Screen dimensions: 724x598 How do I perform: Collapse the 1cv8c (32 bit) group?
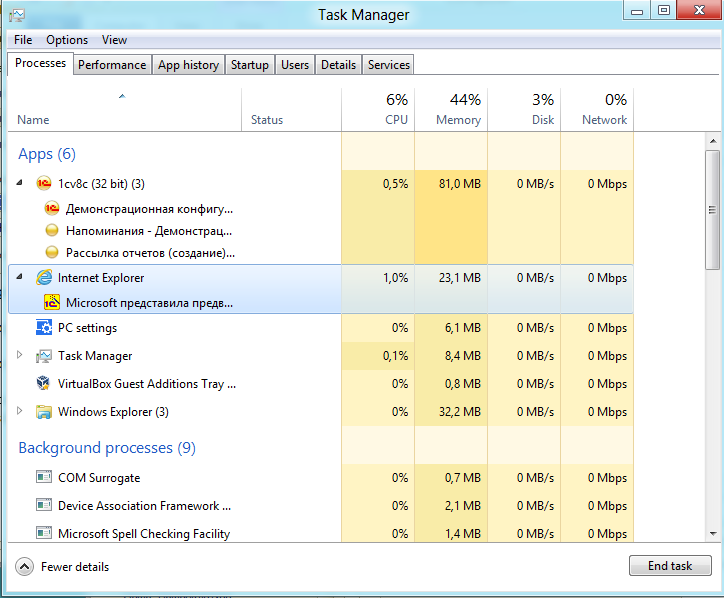pos(19,183)
